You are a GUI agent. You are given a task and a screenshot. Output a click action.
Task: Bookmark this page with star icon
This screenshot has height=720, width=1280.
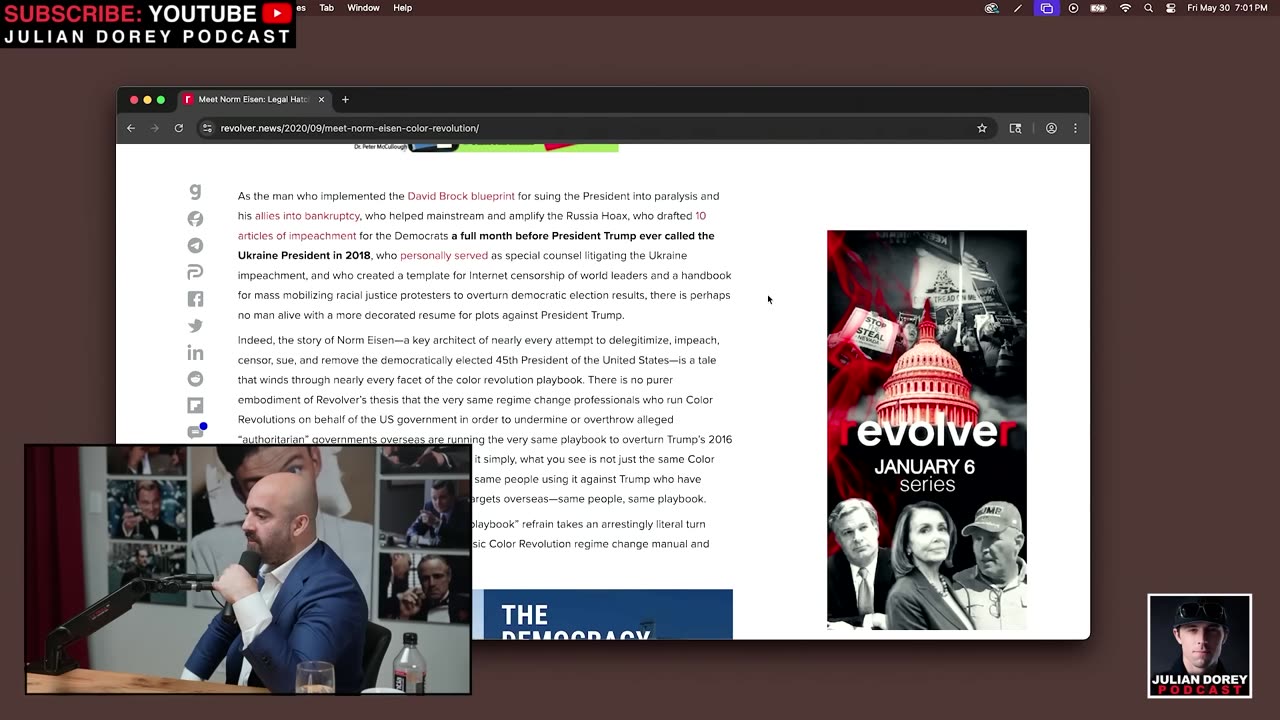(982, 128)
